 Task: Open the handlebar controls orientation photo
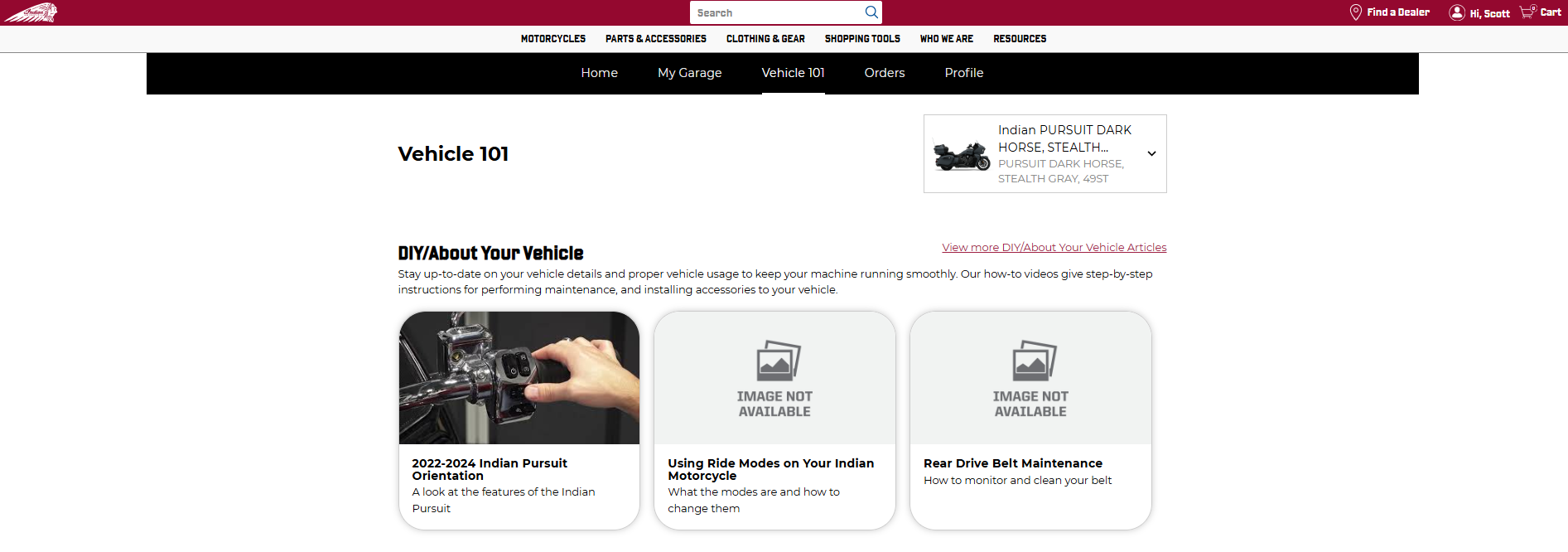point(519,378)
